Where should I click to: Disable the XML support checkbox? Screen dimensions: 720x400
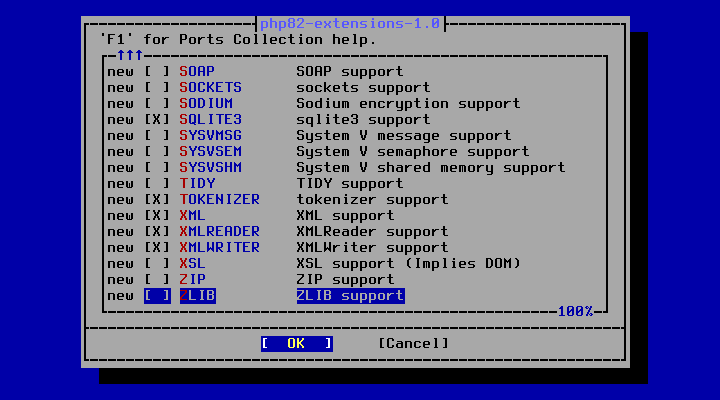point(157,216)
